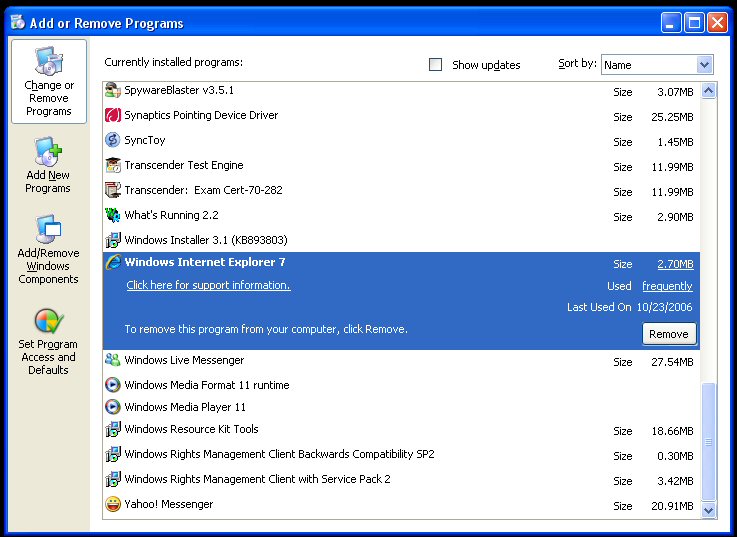Select the Windows Media Player 11 entry
The height and width of the screenshot is (537, 737).
401,407
